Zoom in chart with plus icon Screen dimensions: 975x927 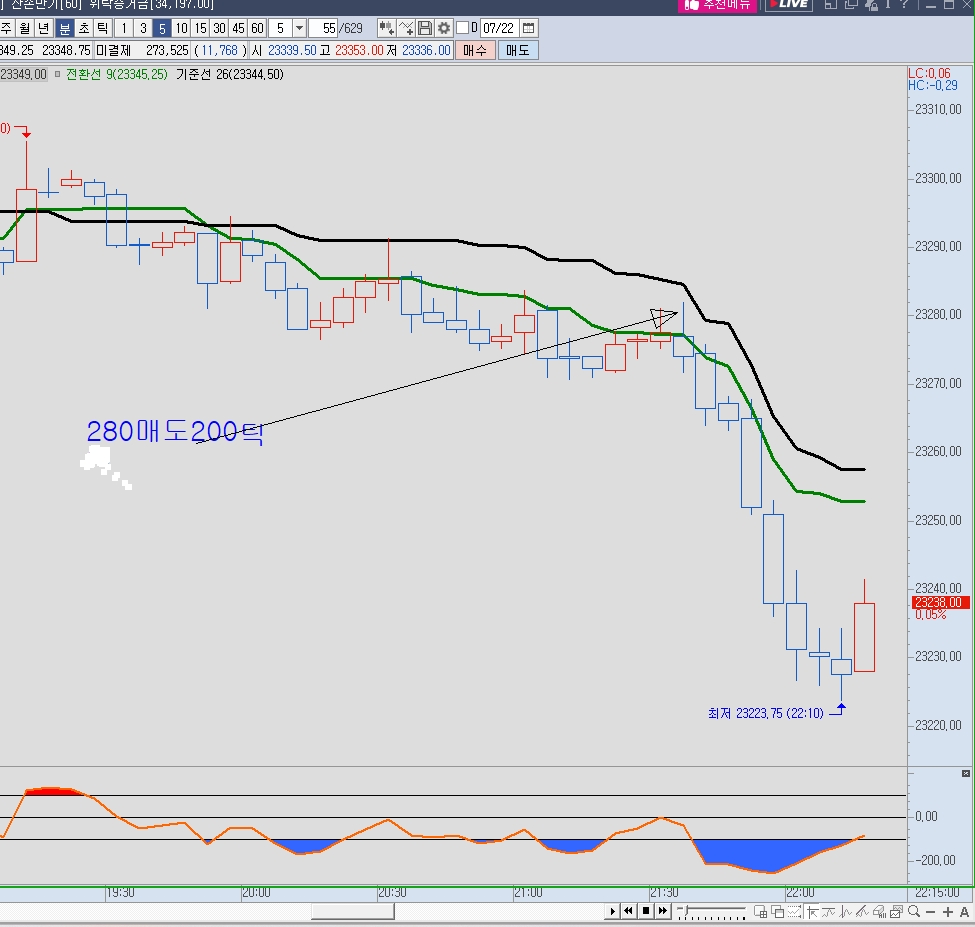pos(948,911)
